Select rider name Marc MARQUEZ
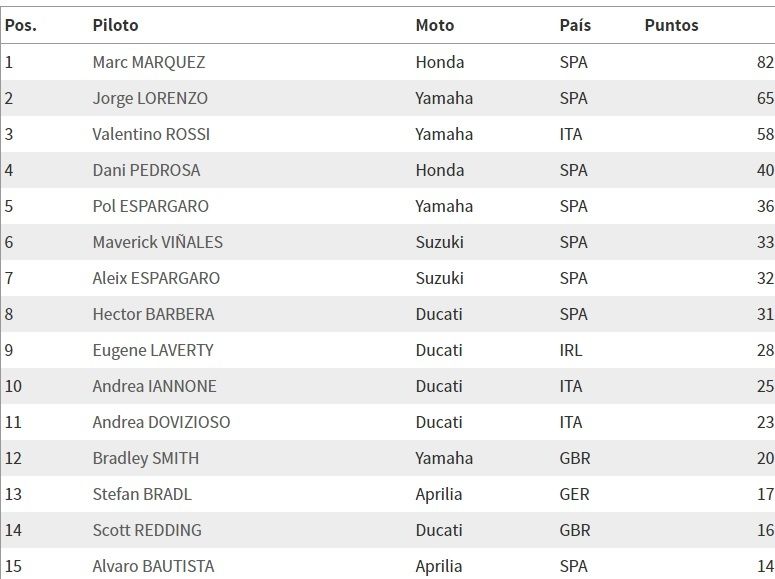Screen dimensions: 775x579 [x=149, y=62]
